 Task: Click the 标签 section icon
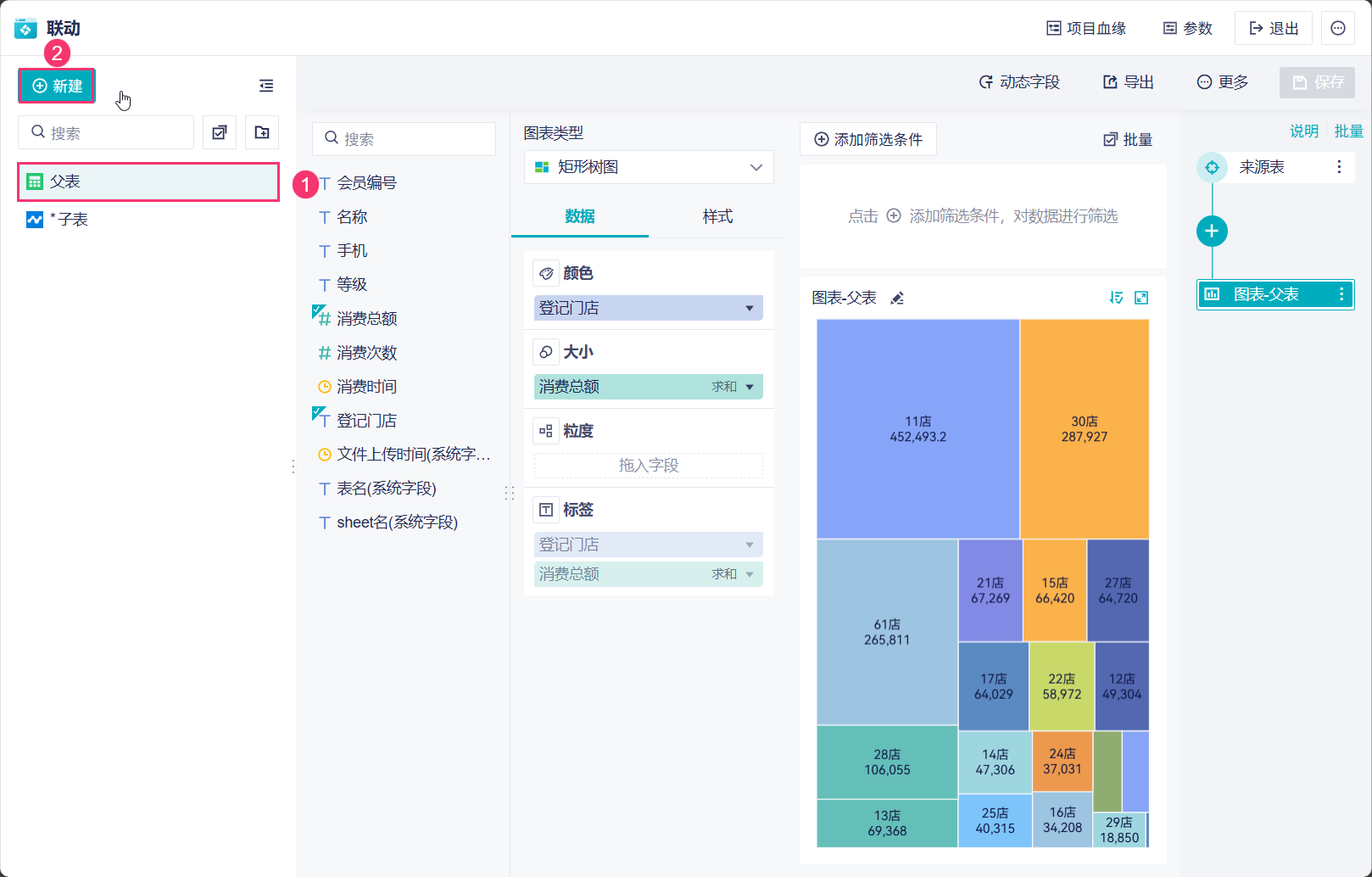[x=546, y=510]
